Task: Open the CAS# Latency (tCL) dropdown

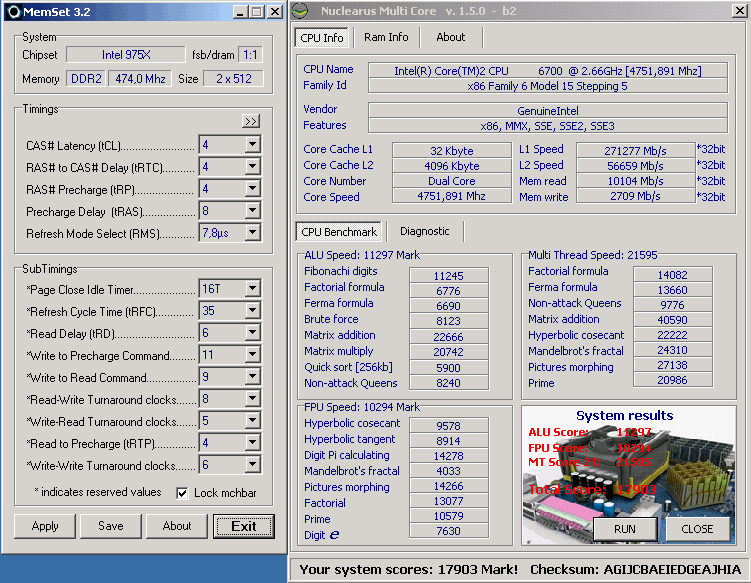Action: (252, 144)
